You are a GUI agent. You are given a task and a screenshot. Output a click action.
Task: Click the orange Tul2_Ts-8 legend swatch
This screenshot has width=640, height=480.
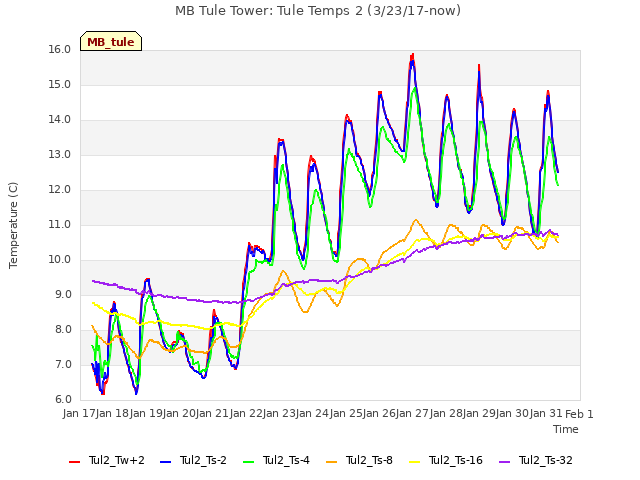[x=331, y=462]
